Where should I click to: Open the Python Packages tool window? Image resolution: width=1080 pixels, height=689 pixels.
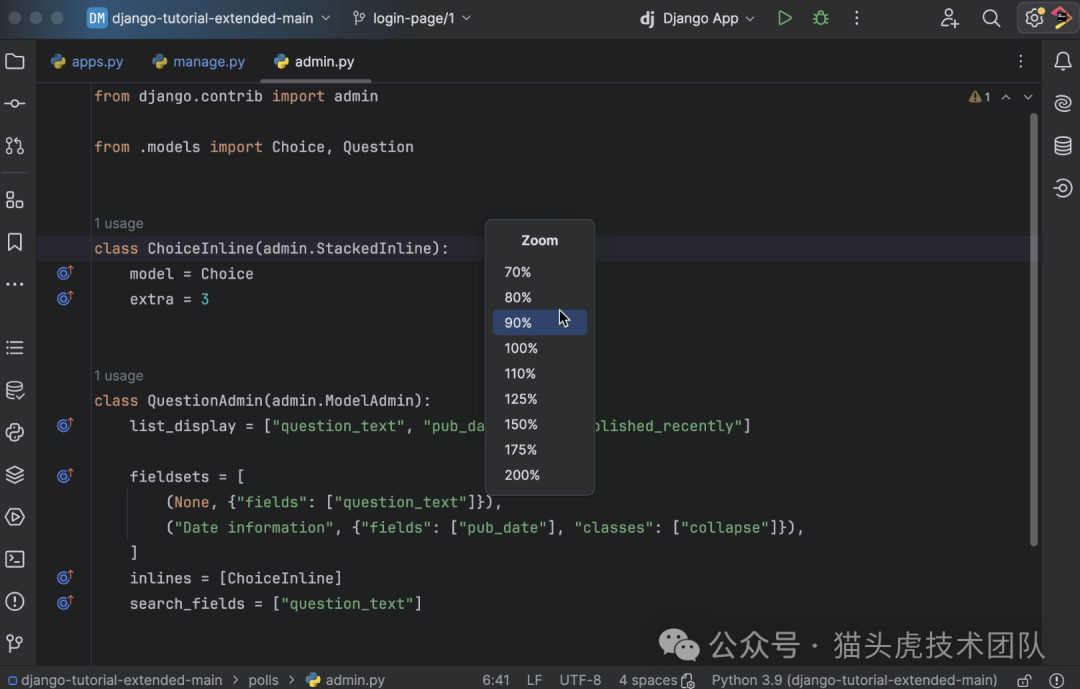coord(15,474)
